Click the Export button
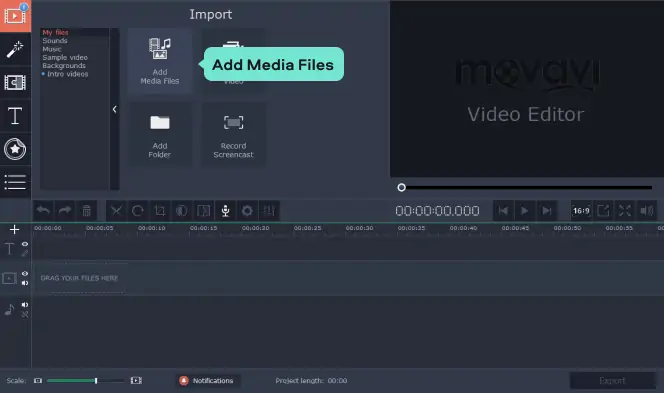Screen dimensions: 664x393 (612, 381)
